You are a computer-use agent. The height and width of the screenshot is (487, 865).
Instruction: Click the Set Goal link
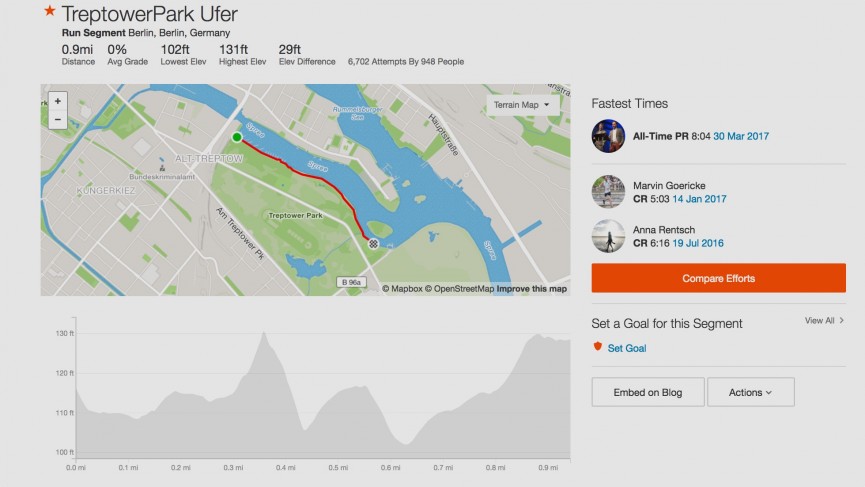[x=627, y=348]
